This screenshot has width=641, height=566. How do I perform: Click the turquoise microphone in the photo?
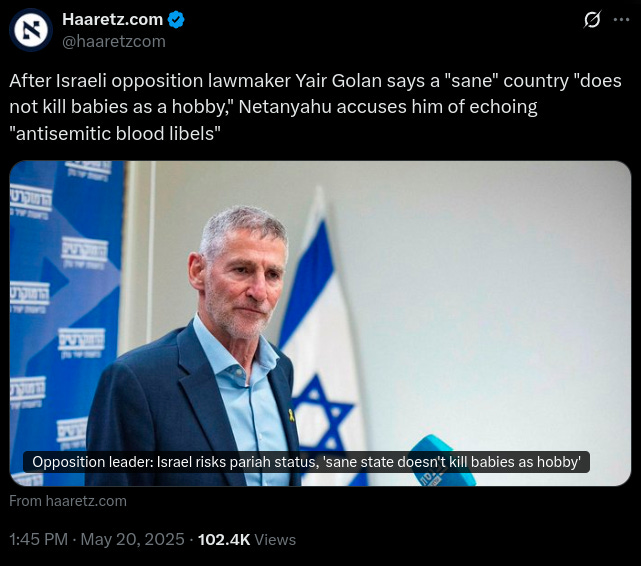(442, 462)
